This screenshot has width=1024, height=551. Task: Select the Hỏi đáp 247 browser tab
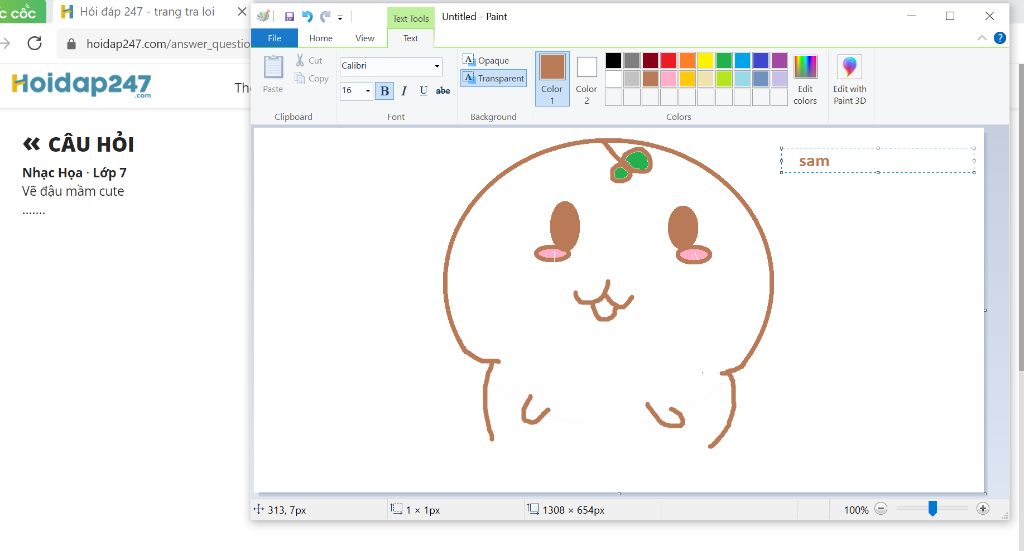click(x=147, y=11)
